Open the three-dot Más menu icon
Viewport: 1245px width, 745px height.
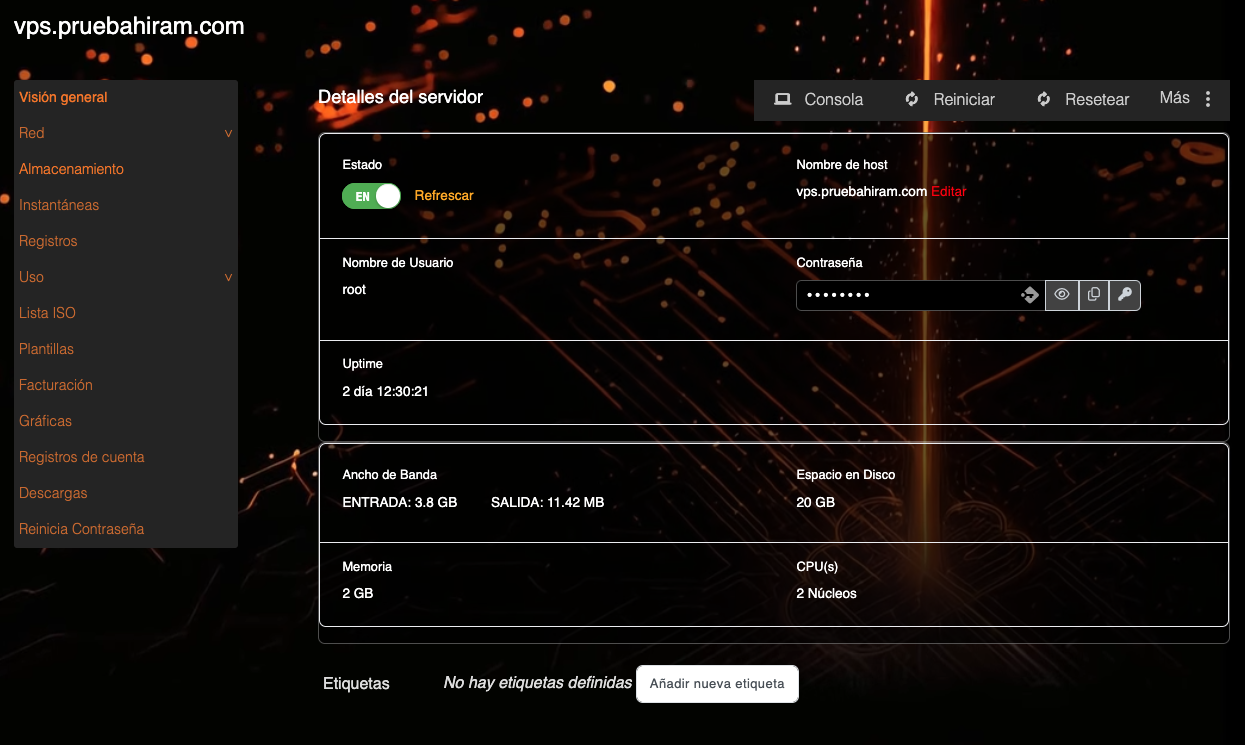[1208, 99]
